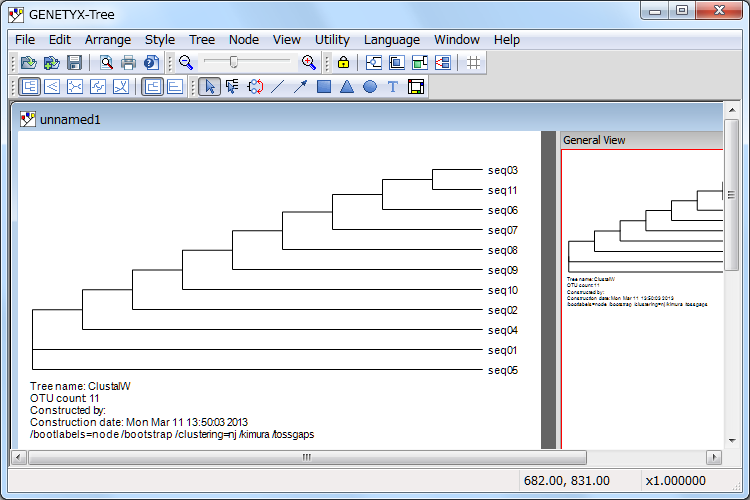Toggle the grid display button
This screenshot has height=500, width=750.
474,63
